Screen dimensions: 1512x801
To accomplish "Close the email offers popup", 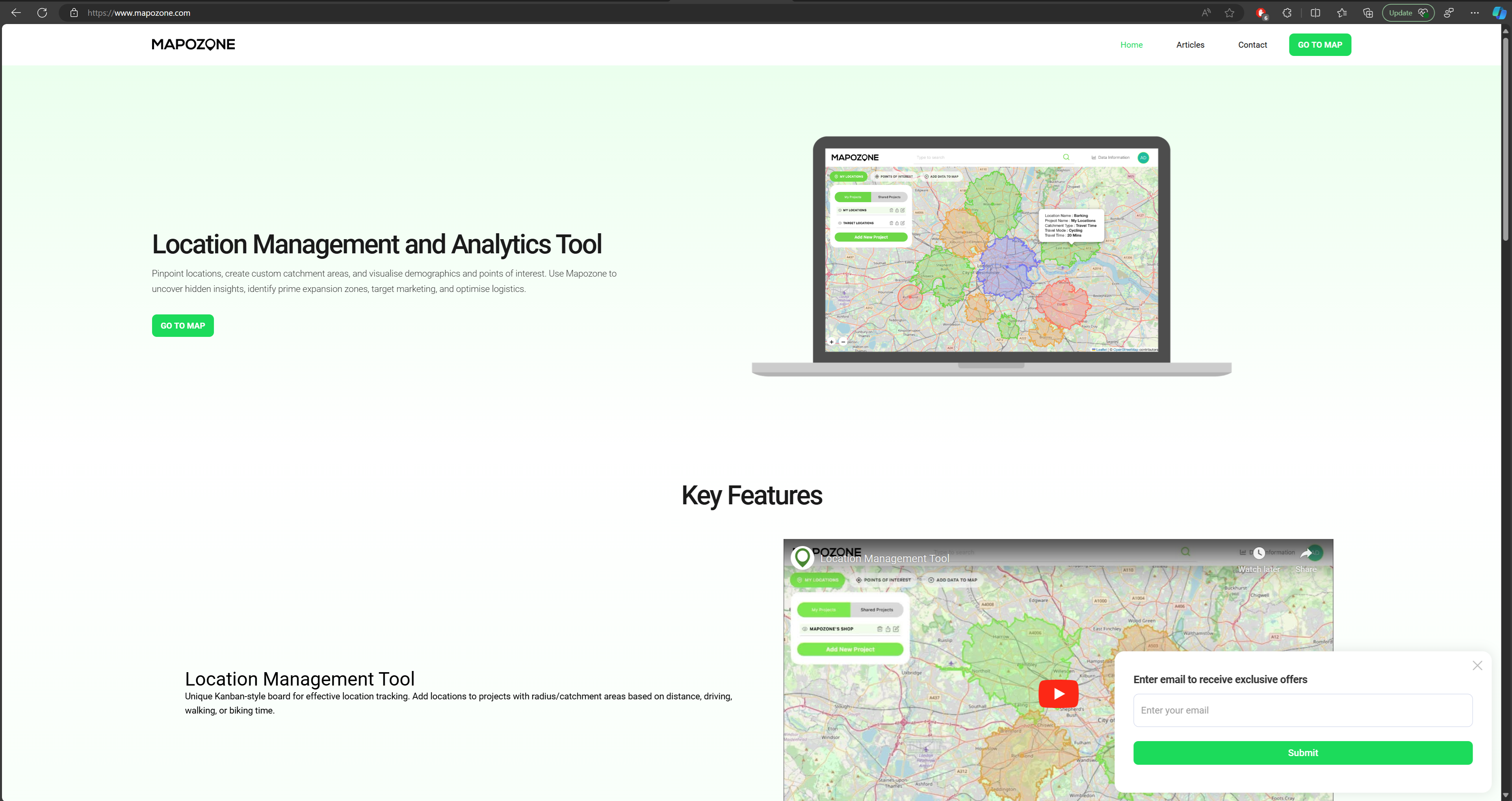I will click(x=1477, y=665).
